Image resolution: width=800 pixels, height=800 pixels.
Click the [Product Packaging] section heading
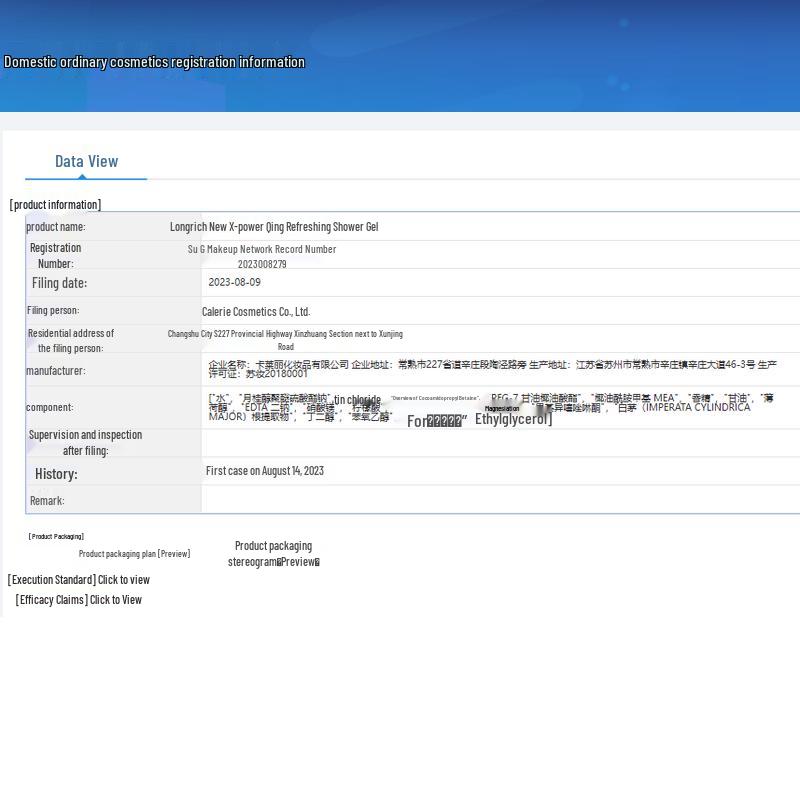pyautogui.click(x=56, y=536)
